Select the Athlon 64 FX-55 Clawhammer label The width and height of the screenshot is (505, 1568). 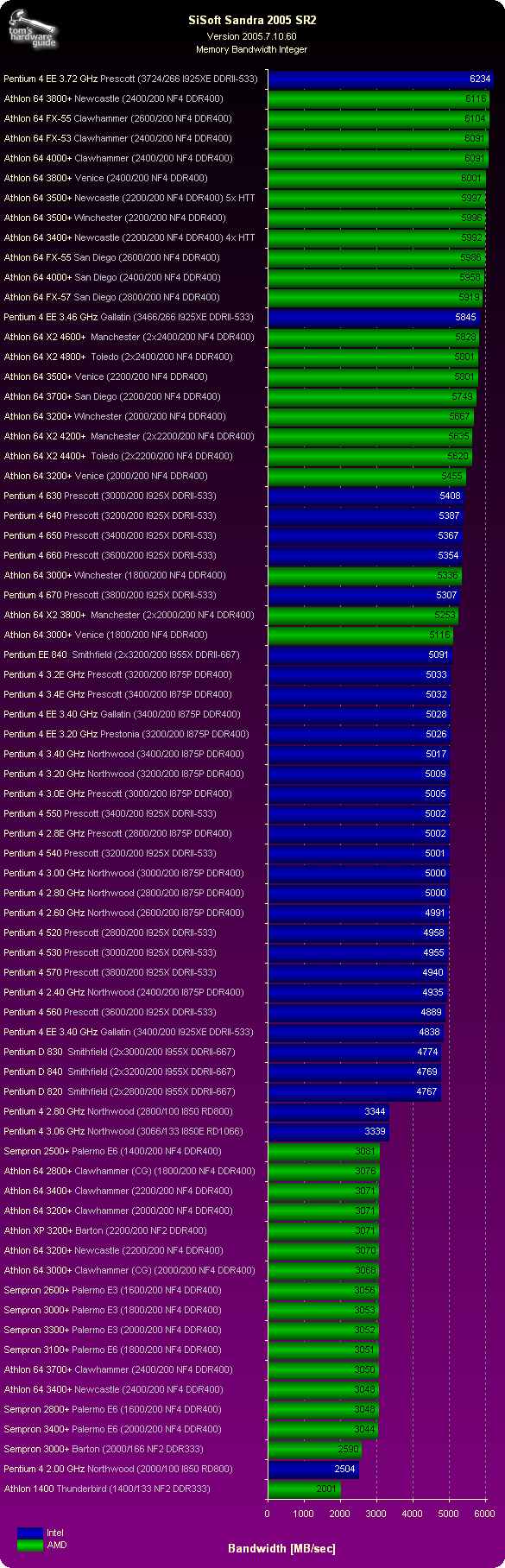coord(117,118)
